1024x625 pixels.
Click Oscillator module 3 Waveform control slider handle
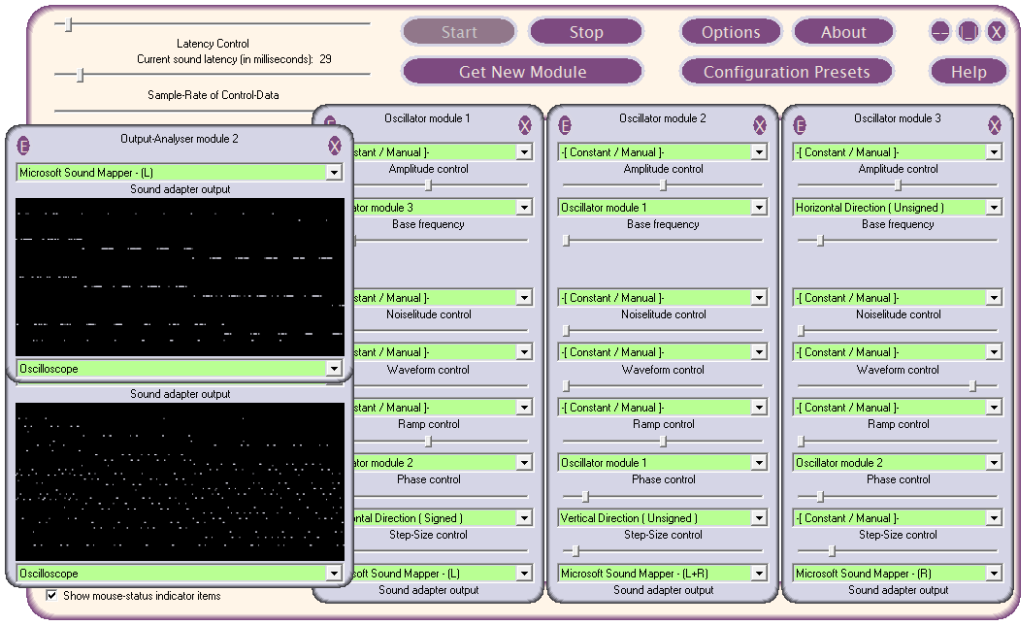[x=973, y=386]
